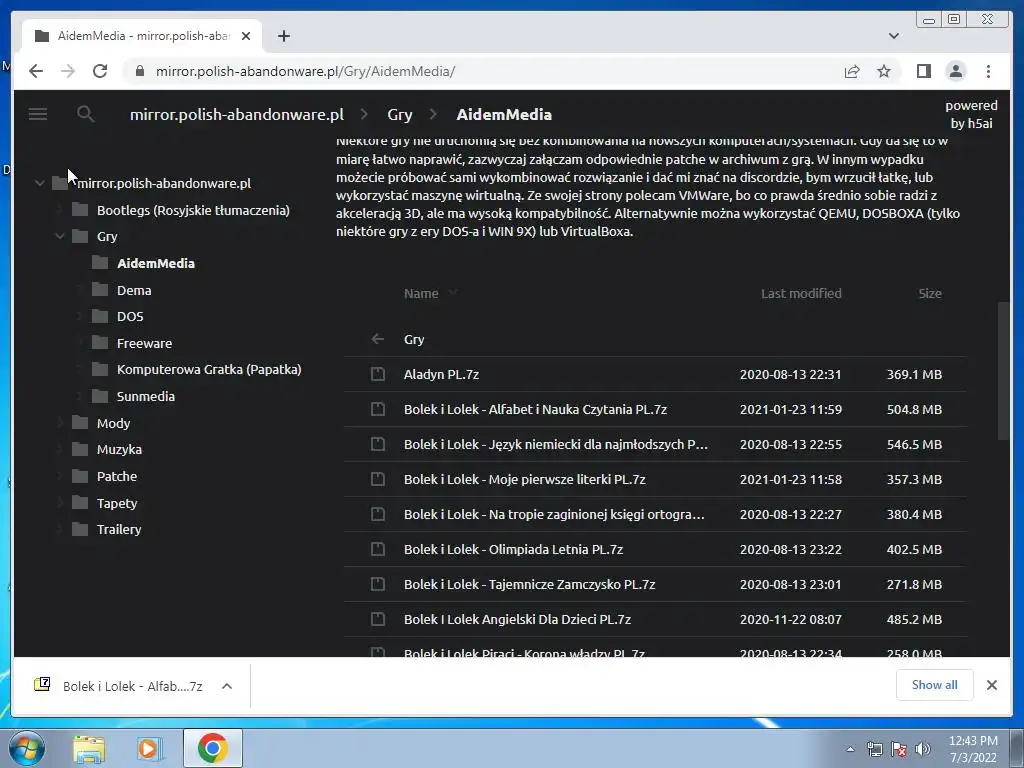Viewport: 1024px width, 768px height.
Task: Open Sunmedia folder in tree
Action: 146,396
